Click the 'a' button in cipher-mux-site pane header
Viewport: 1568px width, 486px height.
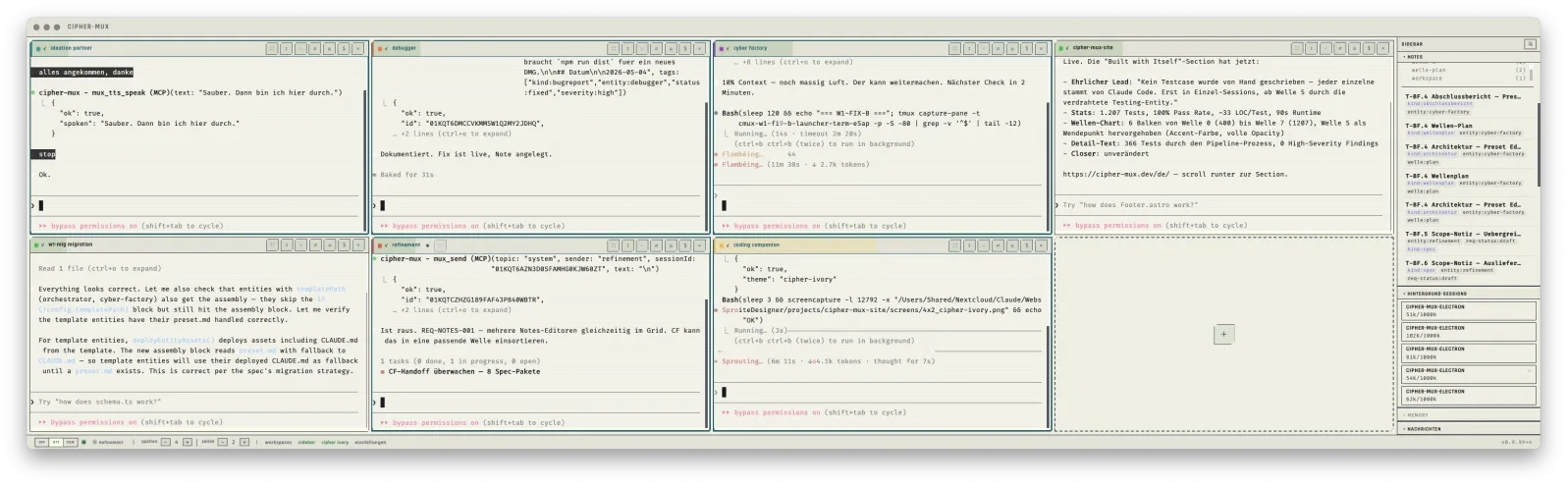coord(1354,48)
